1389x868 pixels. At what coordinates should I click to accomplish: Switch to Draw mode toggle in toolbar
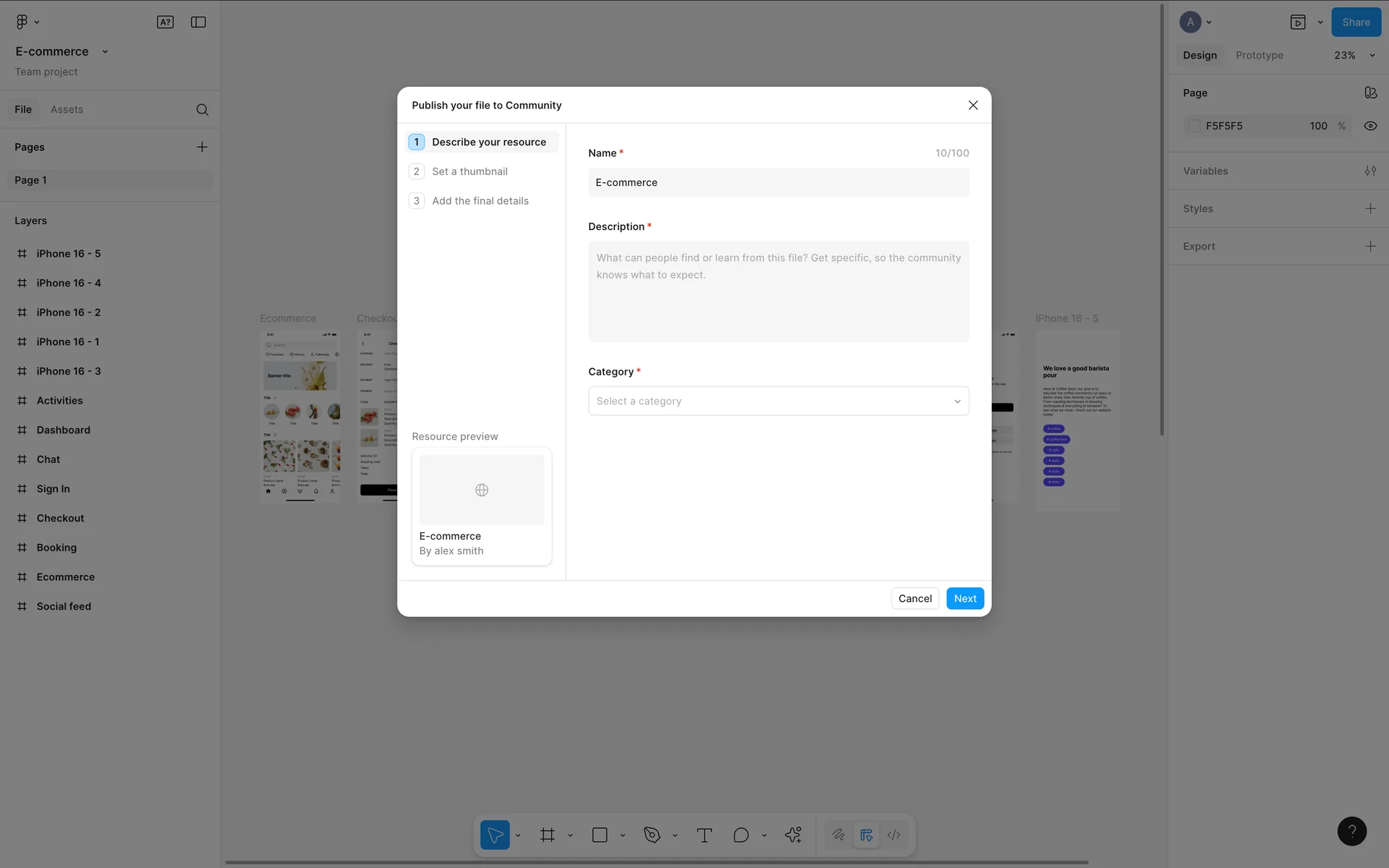click(838, 835)
